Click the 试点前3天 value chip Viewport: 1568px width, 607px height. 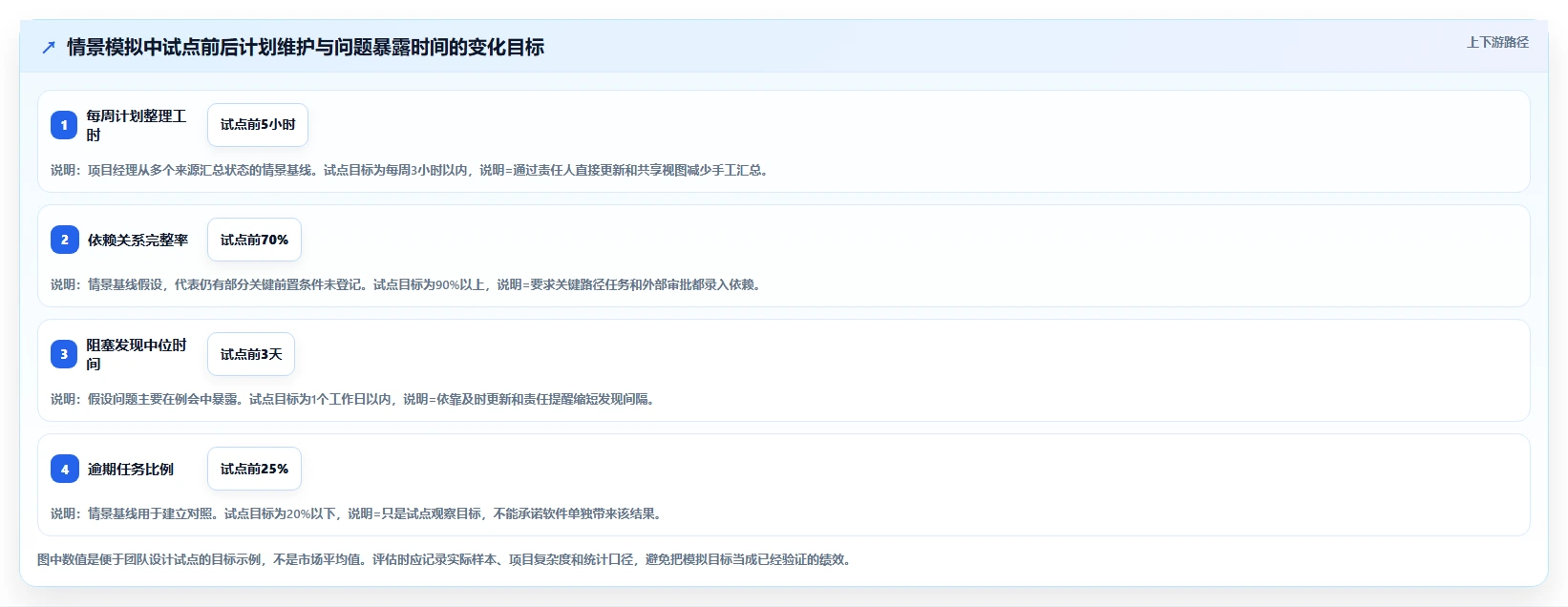pos(251,354)
